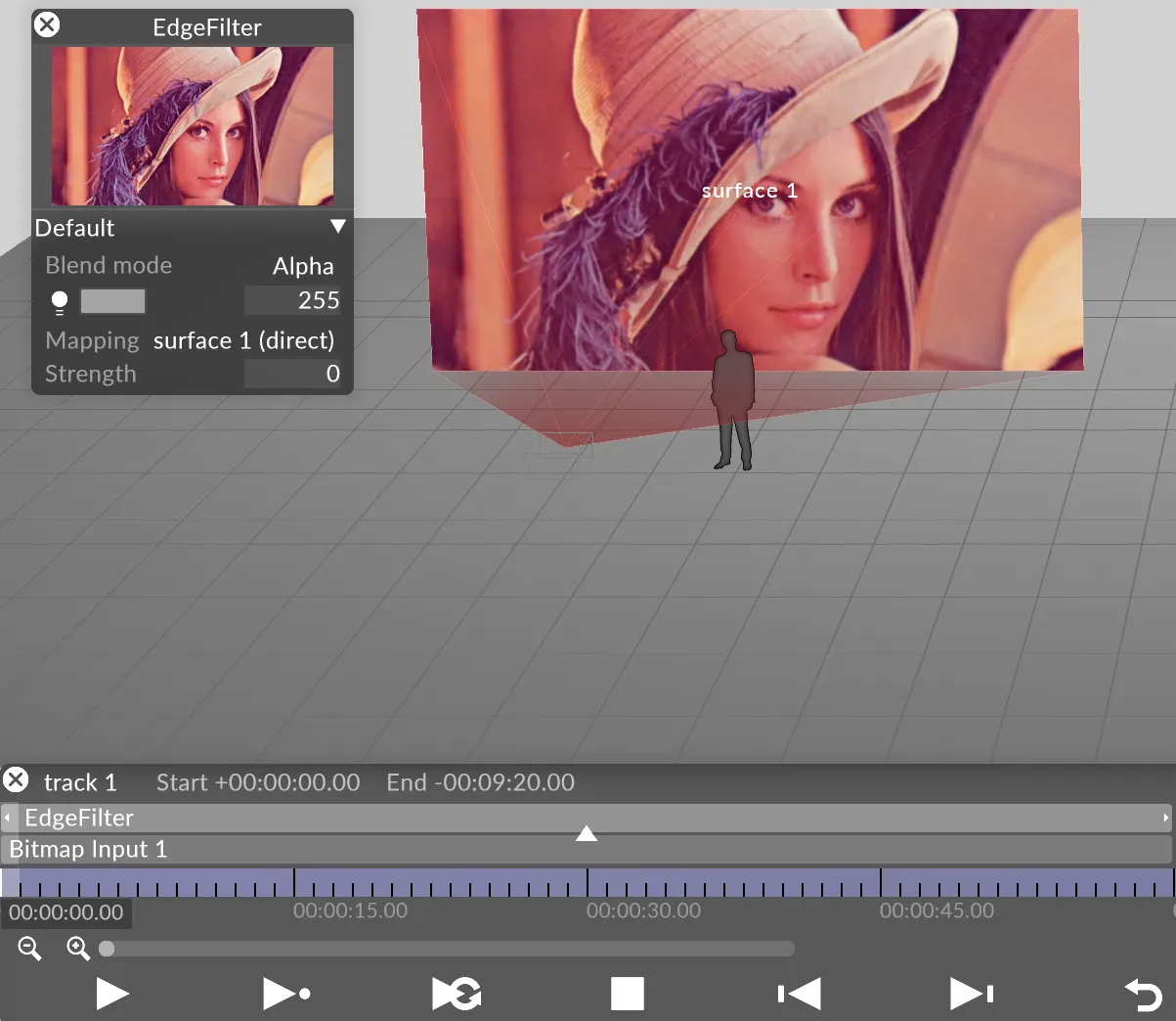1176x1021 pixels.
Task: Click the left handle of EdgeFilter layer
Action: [8, 818]
